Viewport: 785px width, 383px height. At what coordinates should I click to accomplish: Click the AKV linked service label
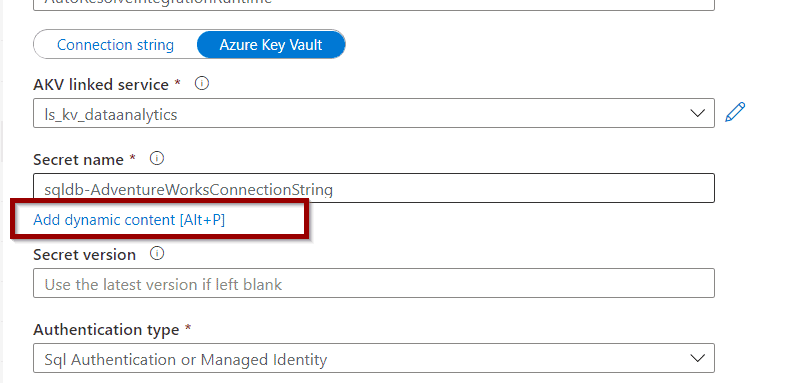101,85
